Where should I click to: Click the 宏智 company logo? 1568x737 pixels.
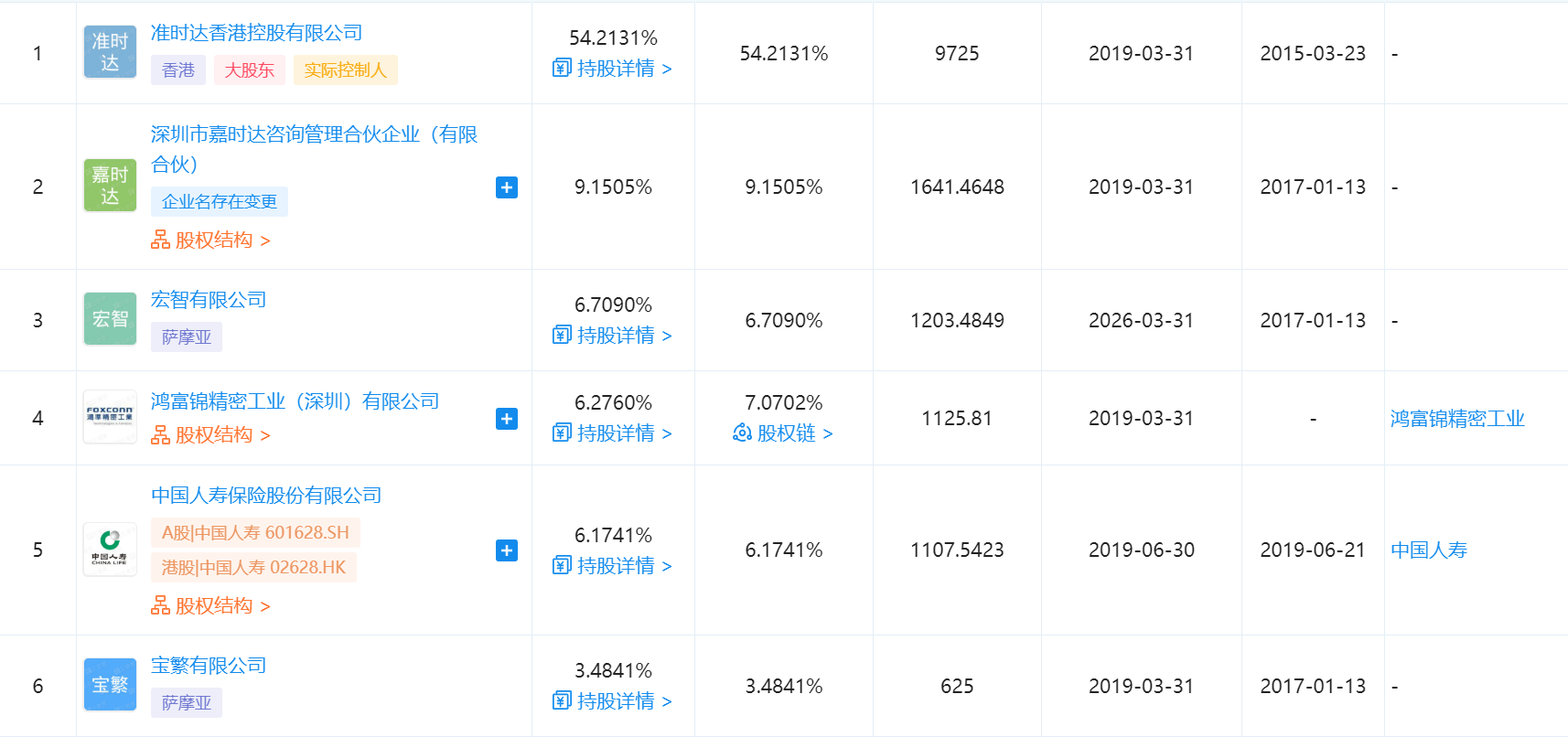click(110, 319)
